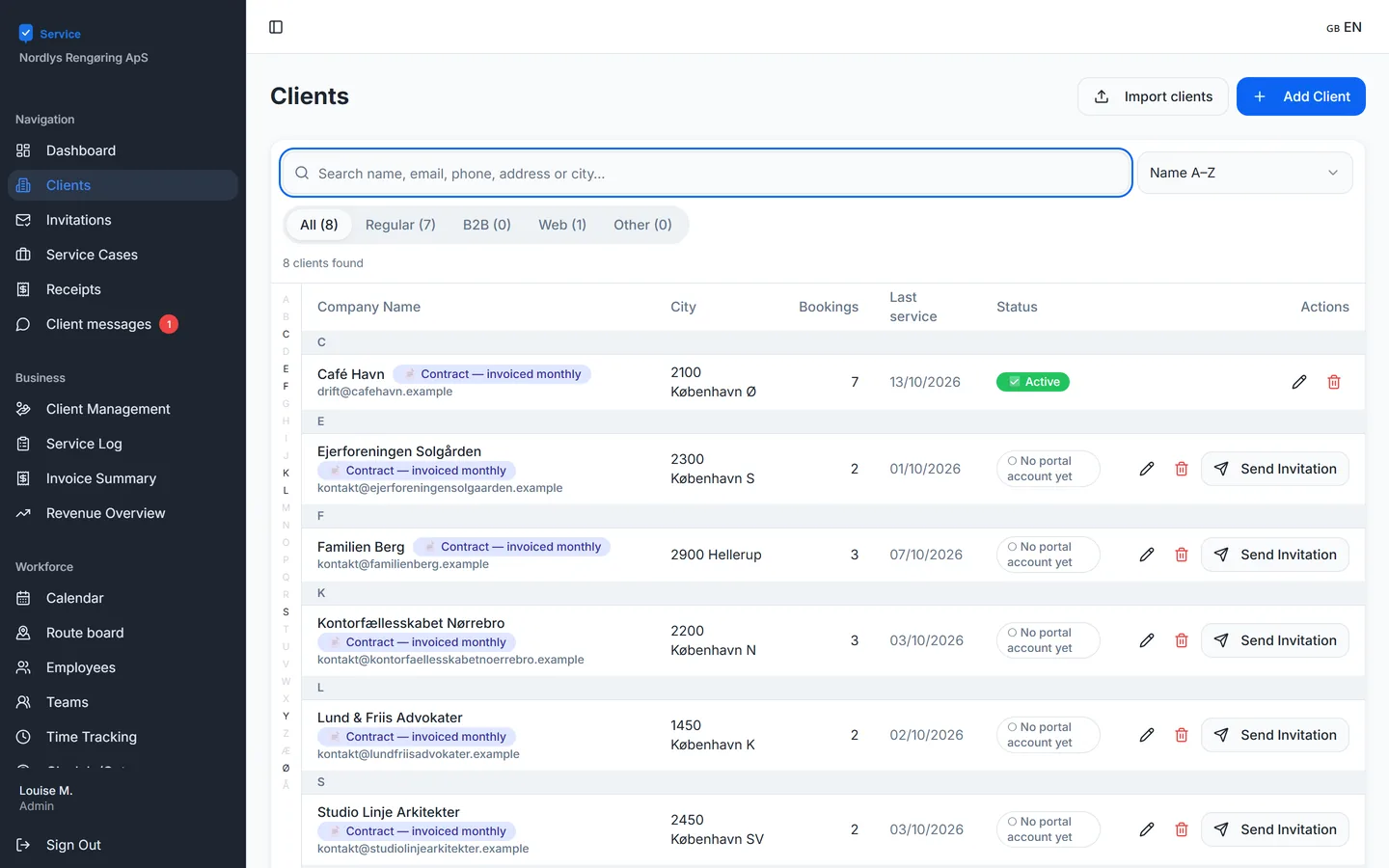
Task: Send Invitation to Ejerforeningen Solgården
Action: pos(1275,469)
